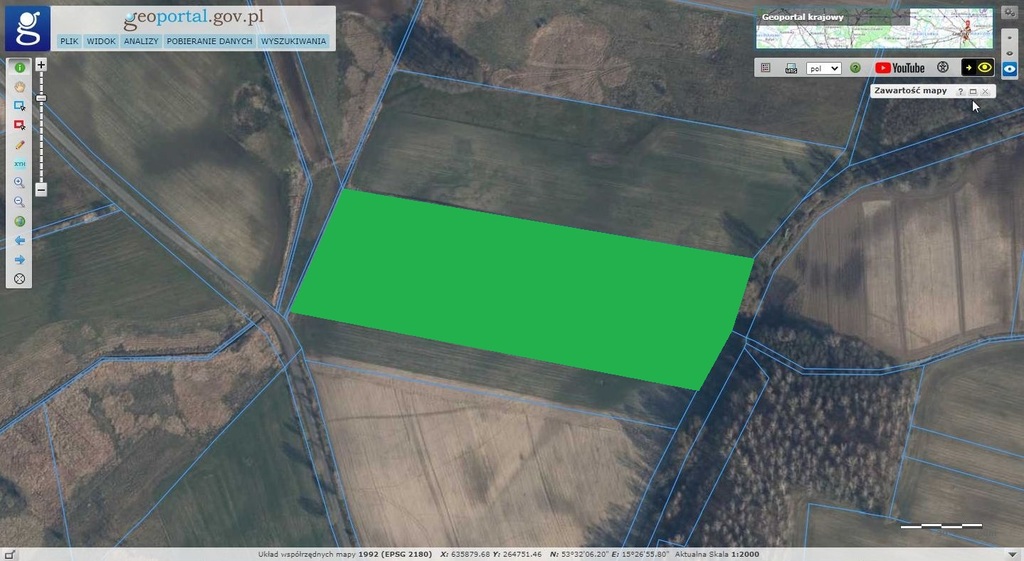This screenshot has height=561, width=1024.
Task: Toggle the blue eye visibility button
Action: [x=1010, y=70]
